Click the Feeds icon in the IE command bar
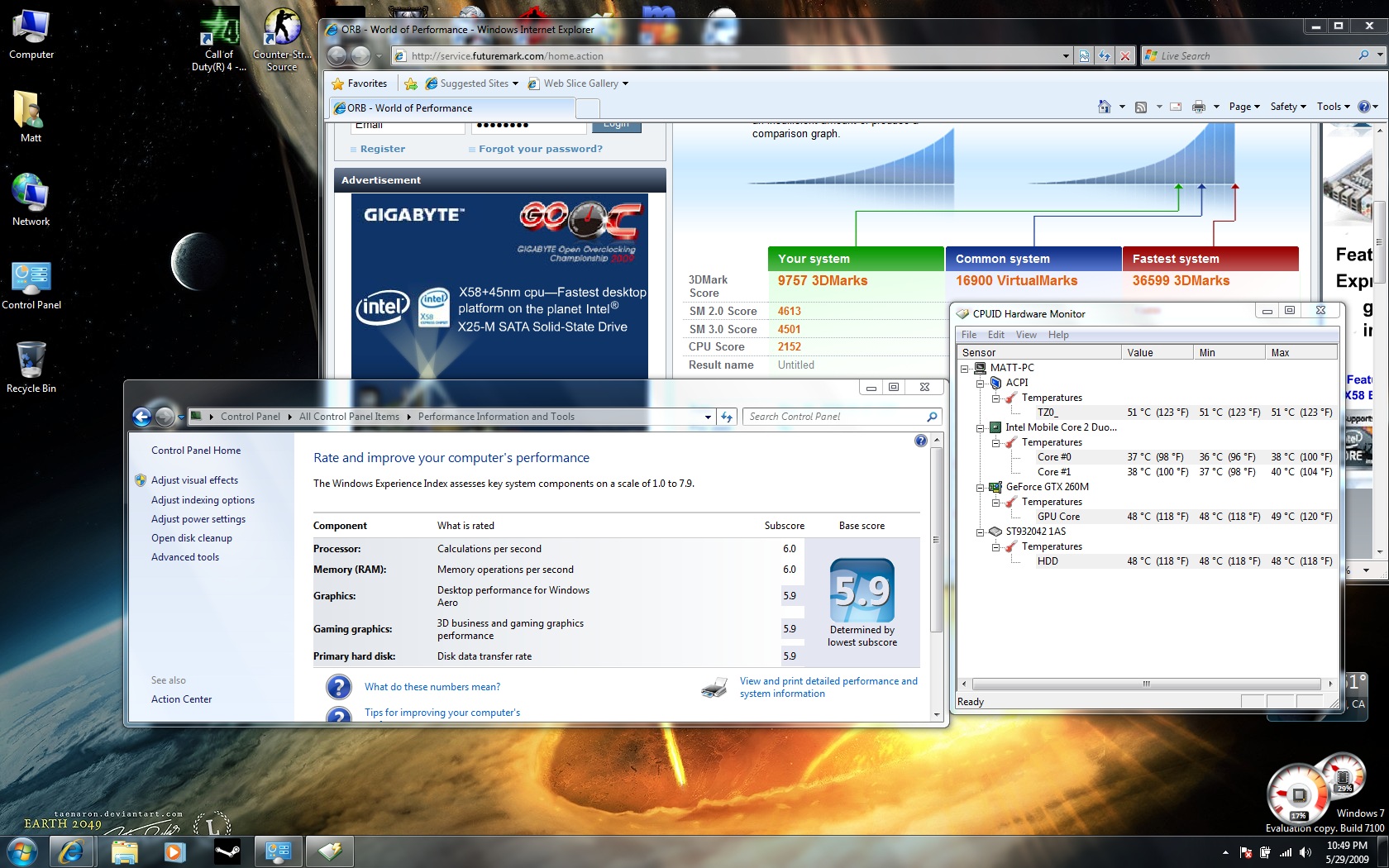Viewport: 1389px width, 868px height. (1141, 107)
